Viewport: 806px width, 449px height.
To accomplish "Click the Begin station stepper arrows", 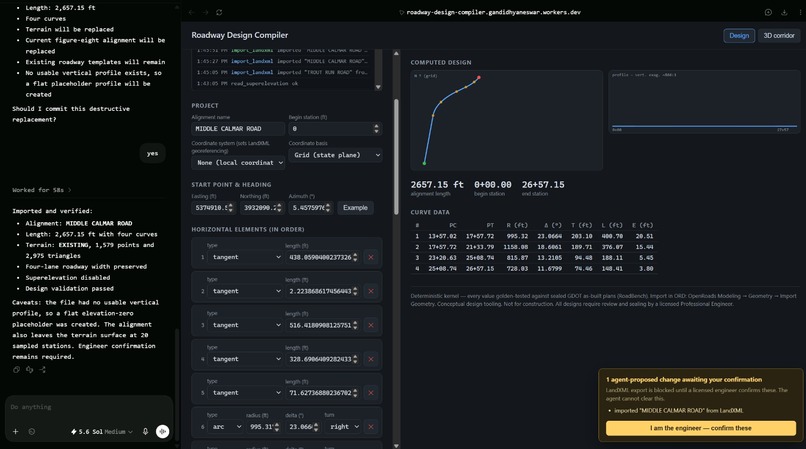I will [x=376, y=129].
